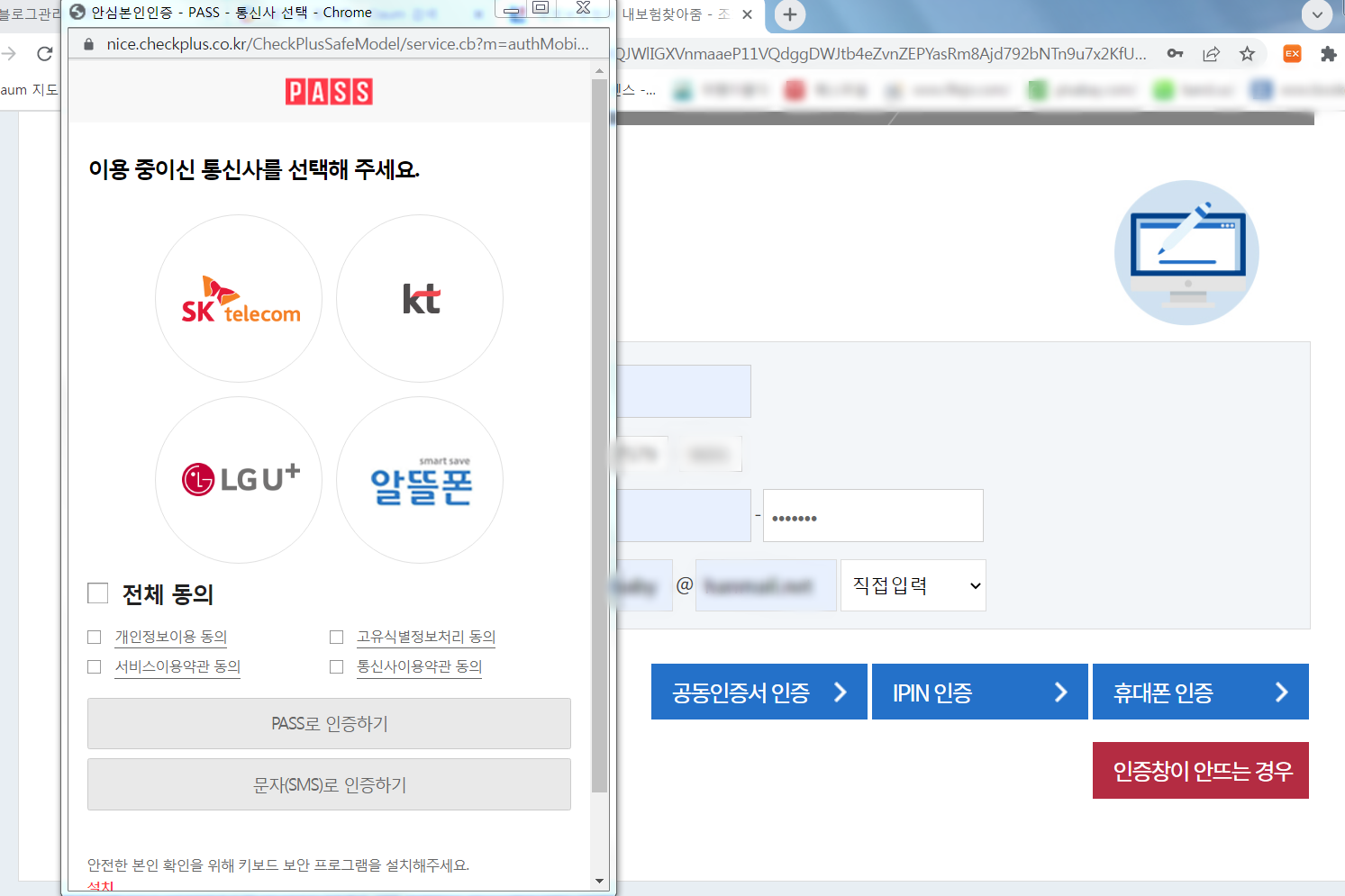The height and width of the screenshot is (896, 1345).
Task: Check 고유식별정보처리 동의 checkbox
Action: pos(337,638)
